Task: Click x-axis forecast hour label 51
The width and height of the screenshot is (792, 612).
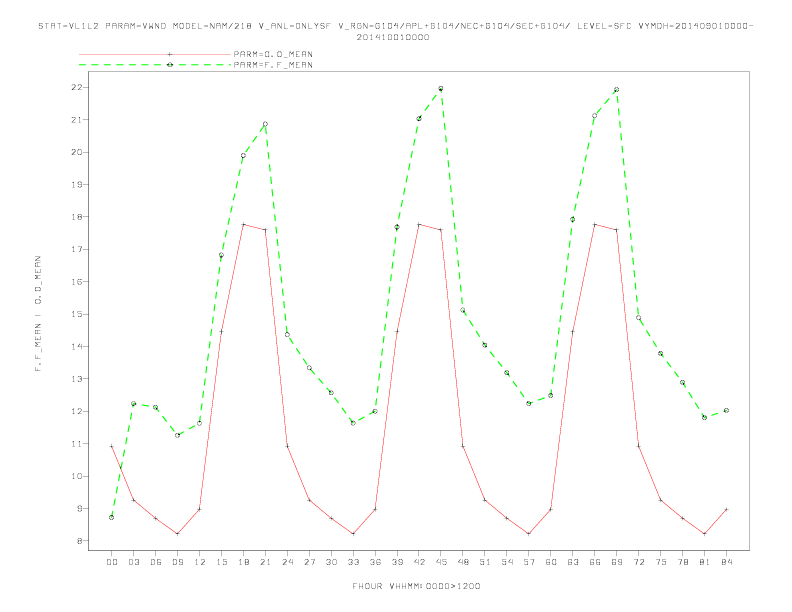Action: point(485,562)
